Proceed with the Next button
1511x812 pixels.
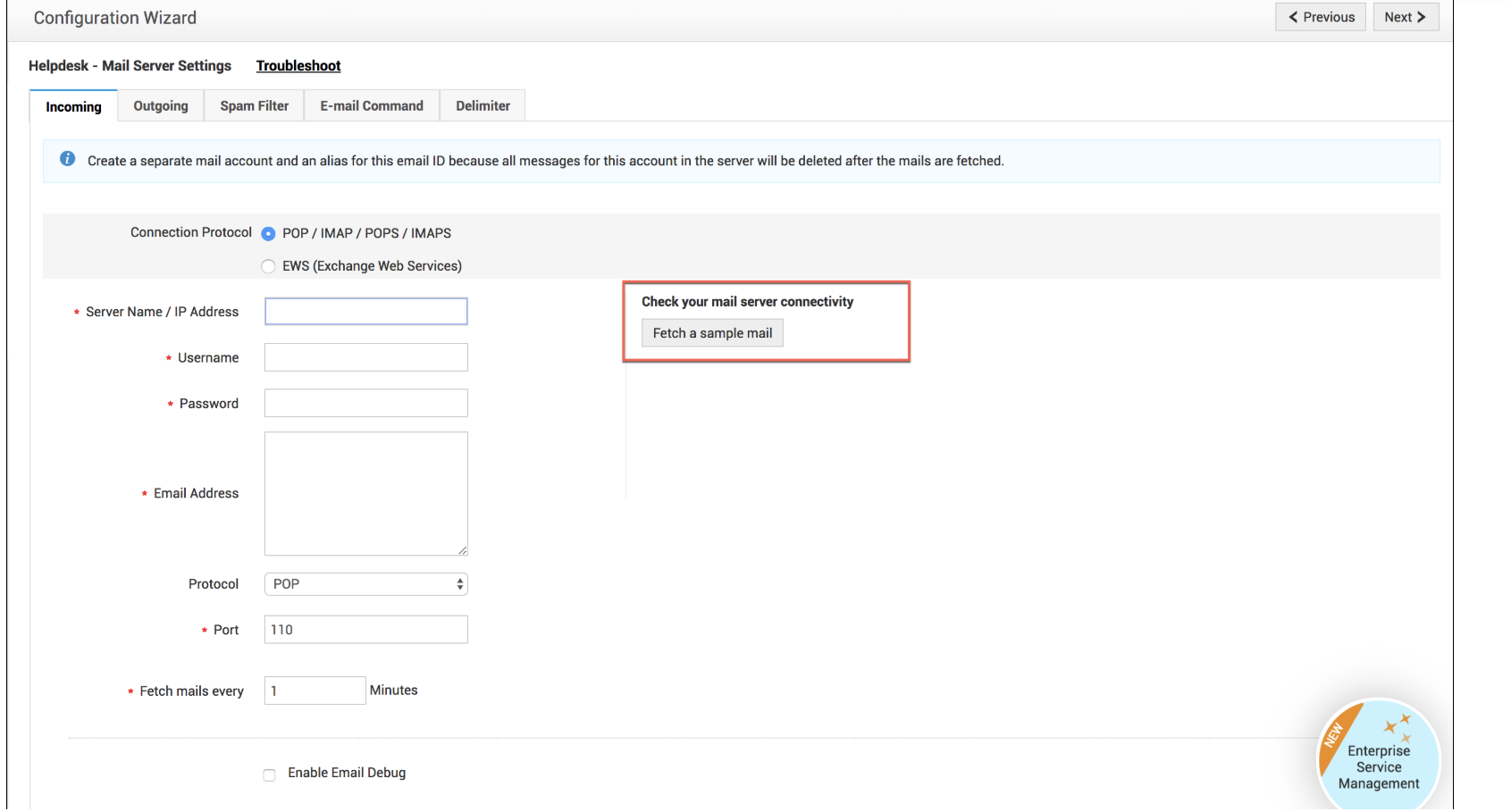tap(1405, 17)
